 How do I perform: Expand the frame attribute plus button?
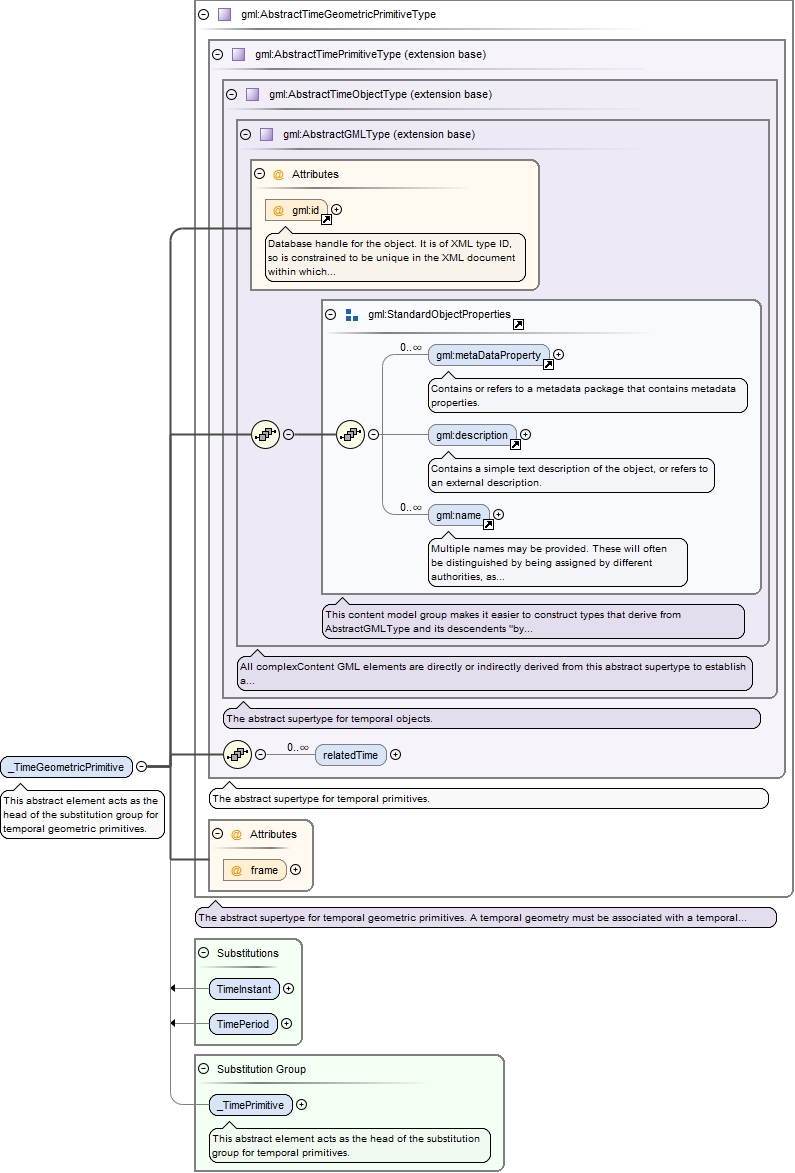coord(295,869)
